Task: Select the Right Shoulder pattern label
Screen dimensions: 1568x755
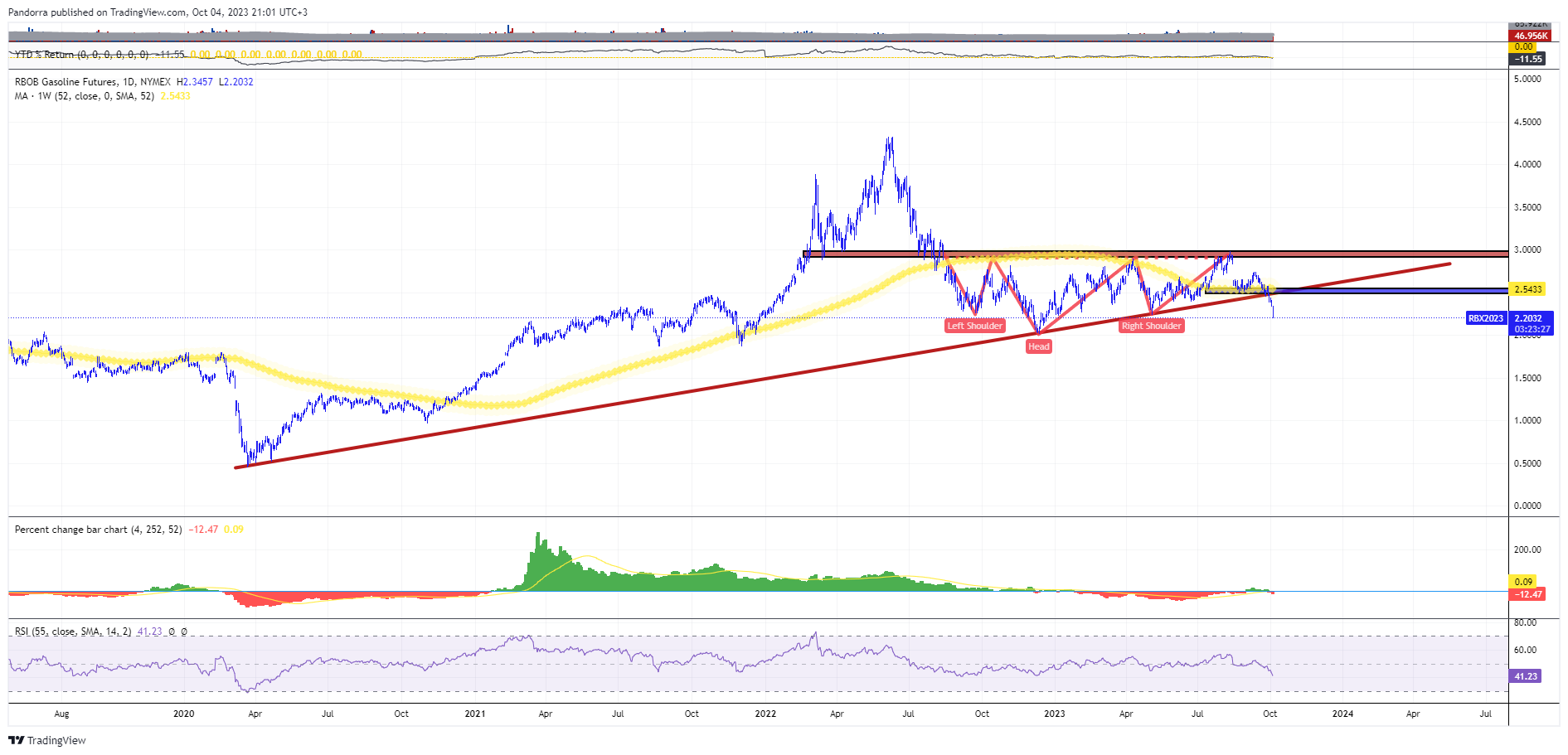Action: [x=1151, y=326]
